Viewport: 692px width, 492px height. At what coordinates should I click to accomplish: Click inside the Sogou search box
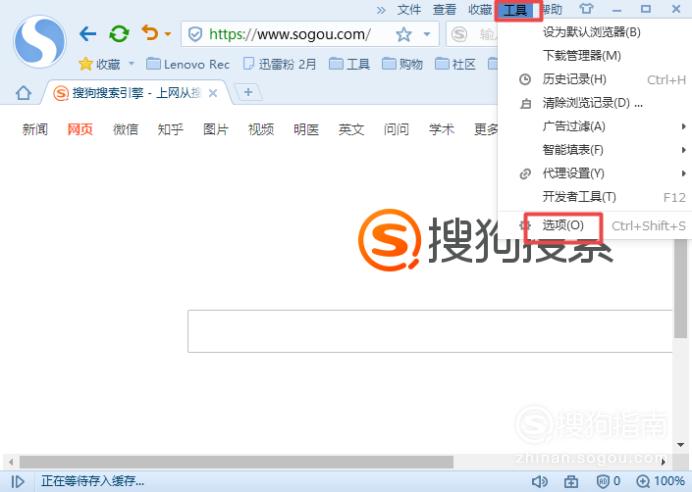[x=430, y=331]
